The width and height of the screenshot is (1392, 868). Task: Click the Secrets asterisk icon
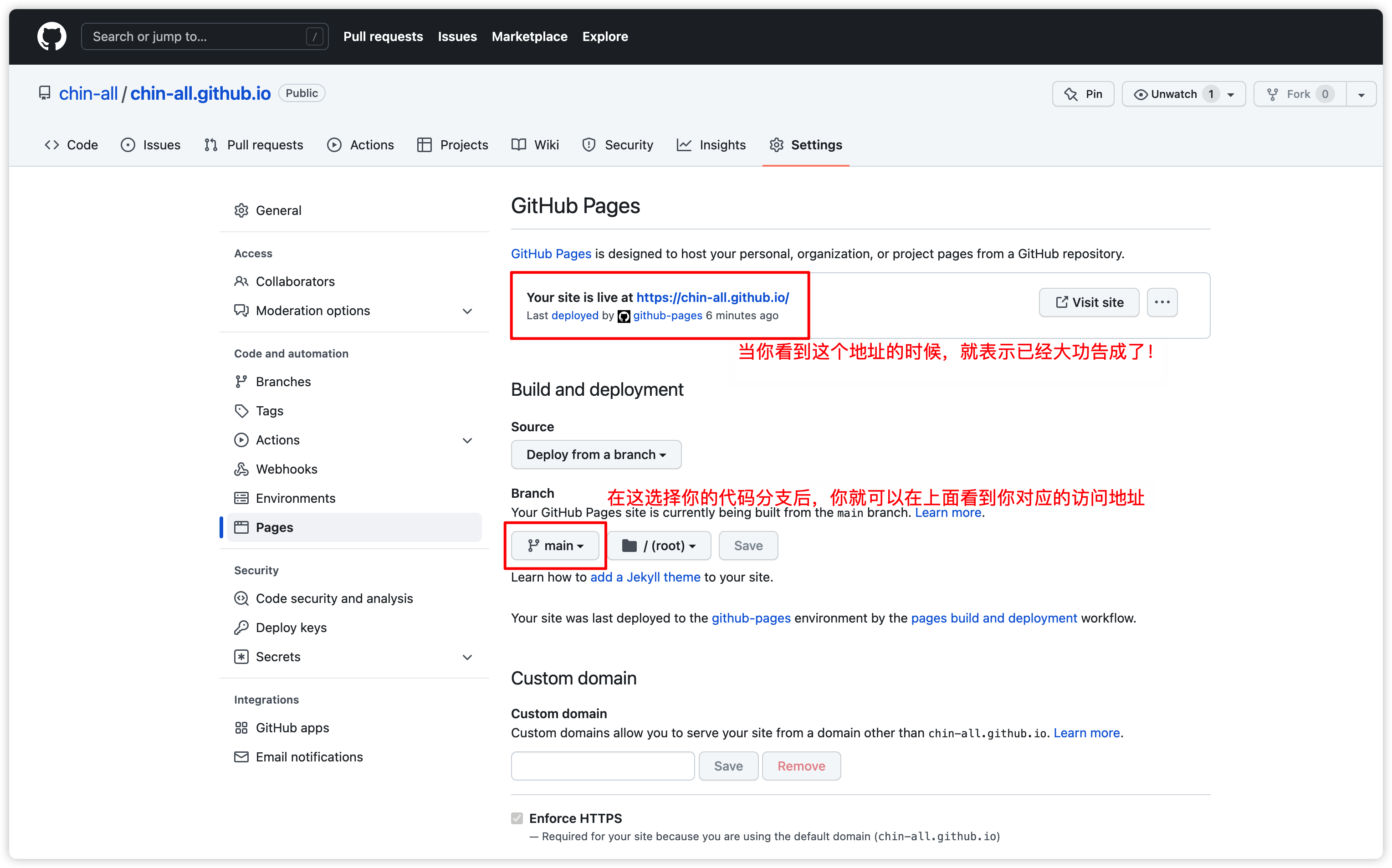241,657
